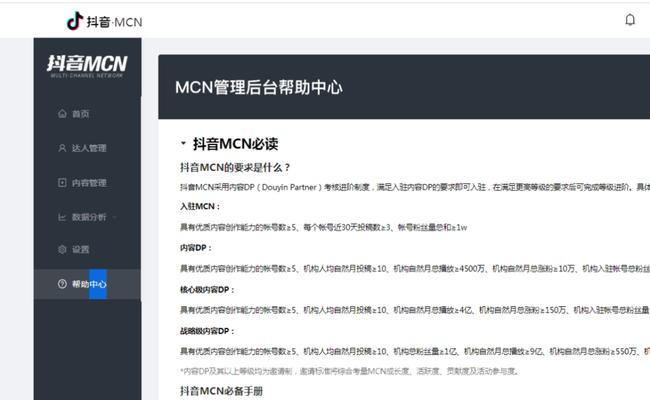The height and width of the screenshot is (400, 650).
Task: Click the 抖音MCN必备手册 heading
Action: coord(221,391)
